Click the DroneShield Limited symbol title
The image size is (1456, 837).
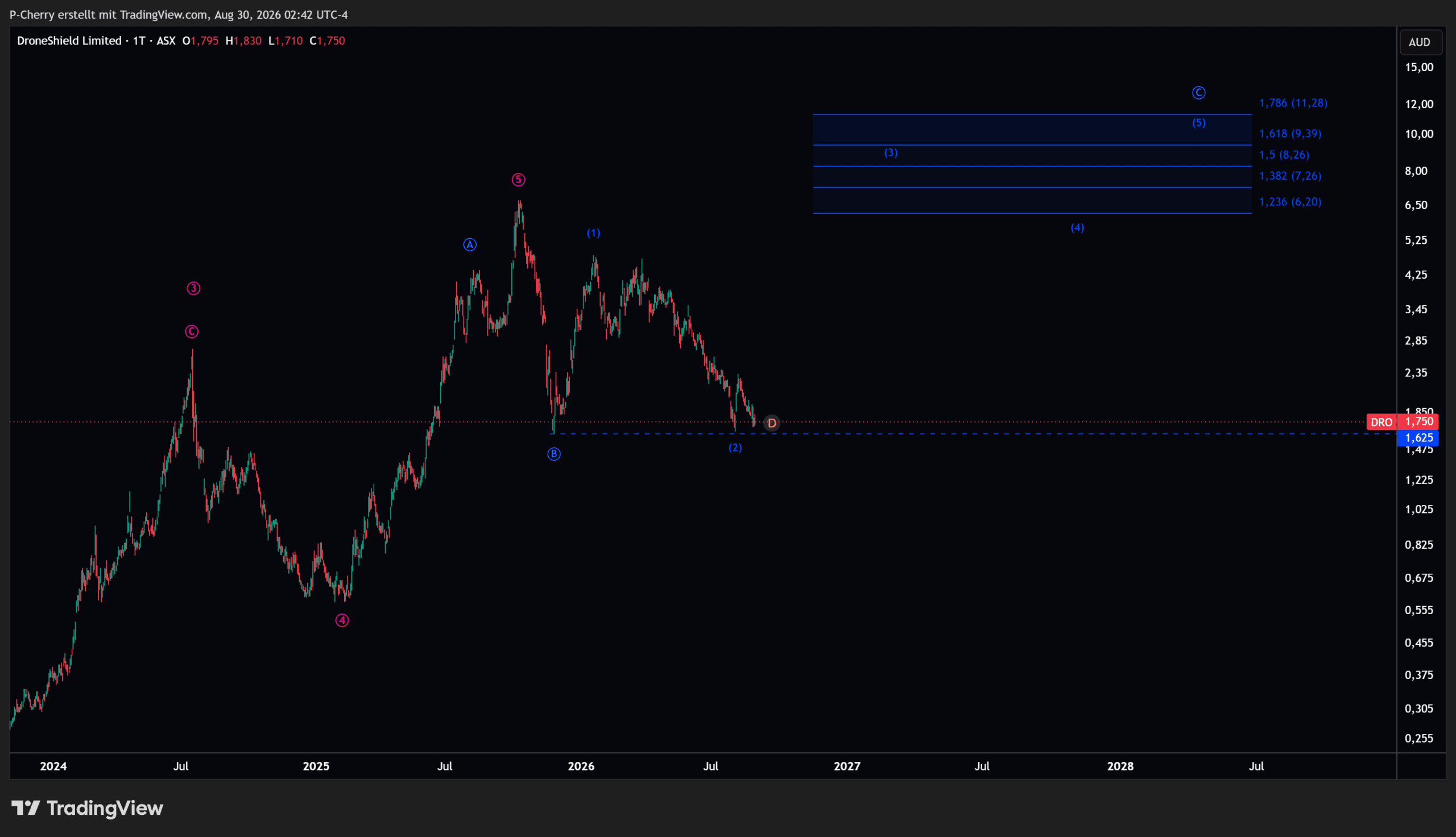(x=69, y=41)
